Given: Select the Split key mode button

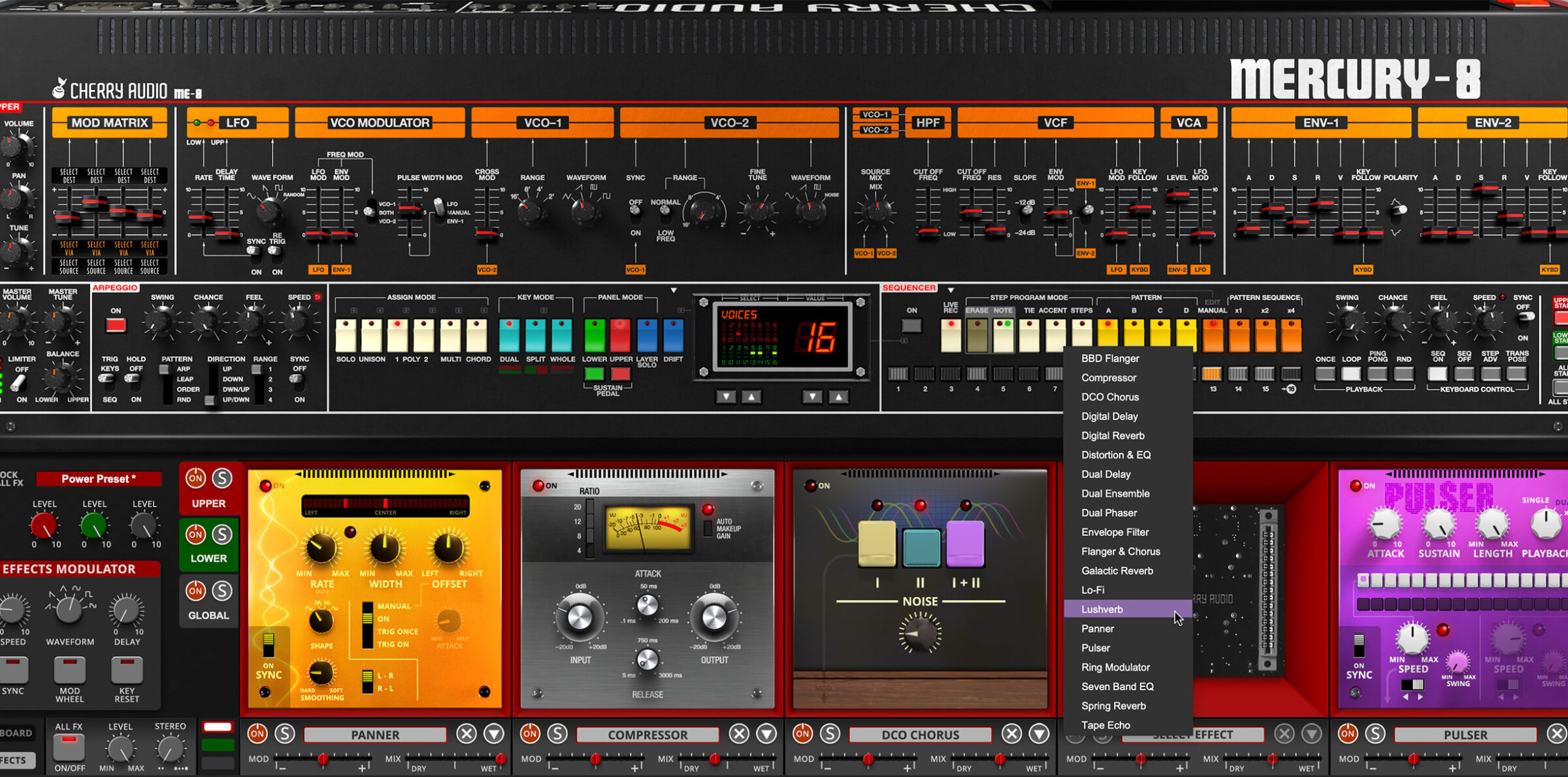Looking at the screenshot, I should tap(535, 335).
